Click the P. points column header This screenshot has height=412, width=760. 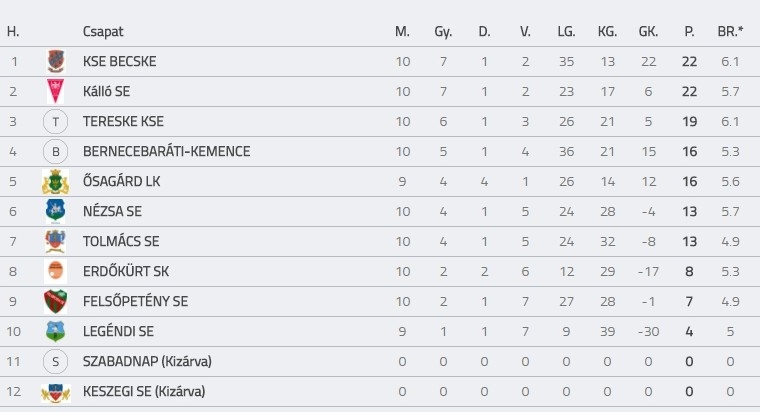pos(689,32)
